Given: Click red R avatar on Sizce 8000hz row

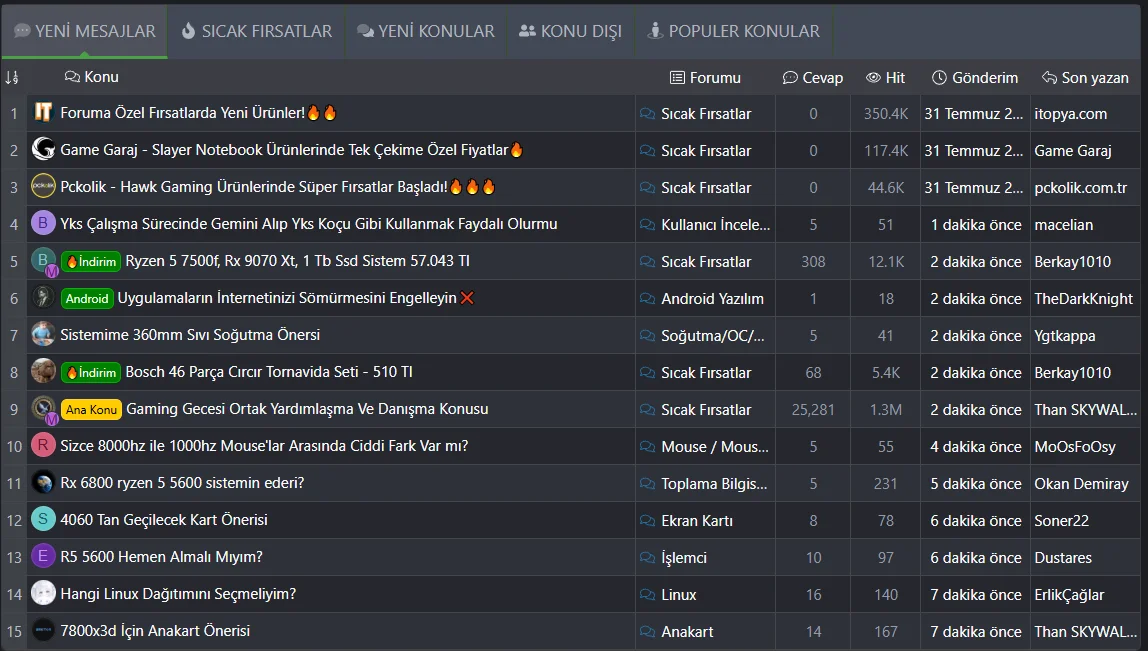Looking at the screenshot, I should click(43, 445).
